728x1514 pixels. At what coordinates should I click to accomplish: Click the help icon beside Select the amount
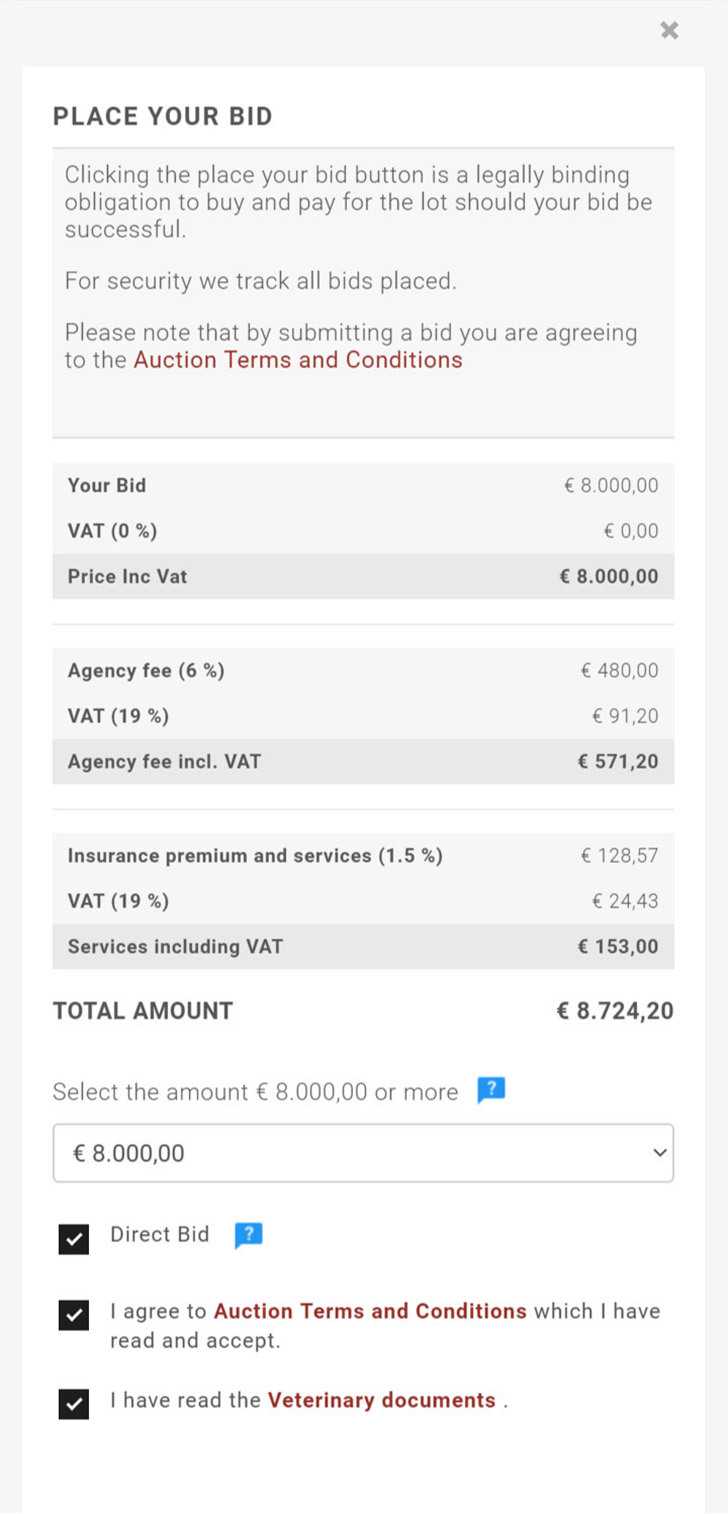(490, 1090)
